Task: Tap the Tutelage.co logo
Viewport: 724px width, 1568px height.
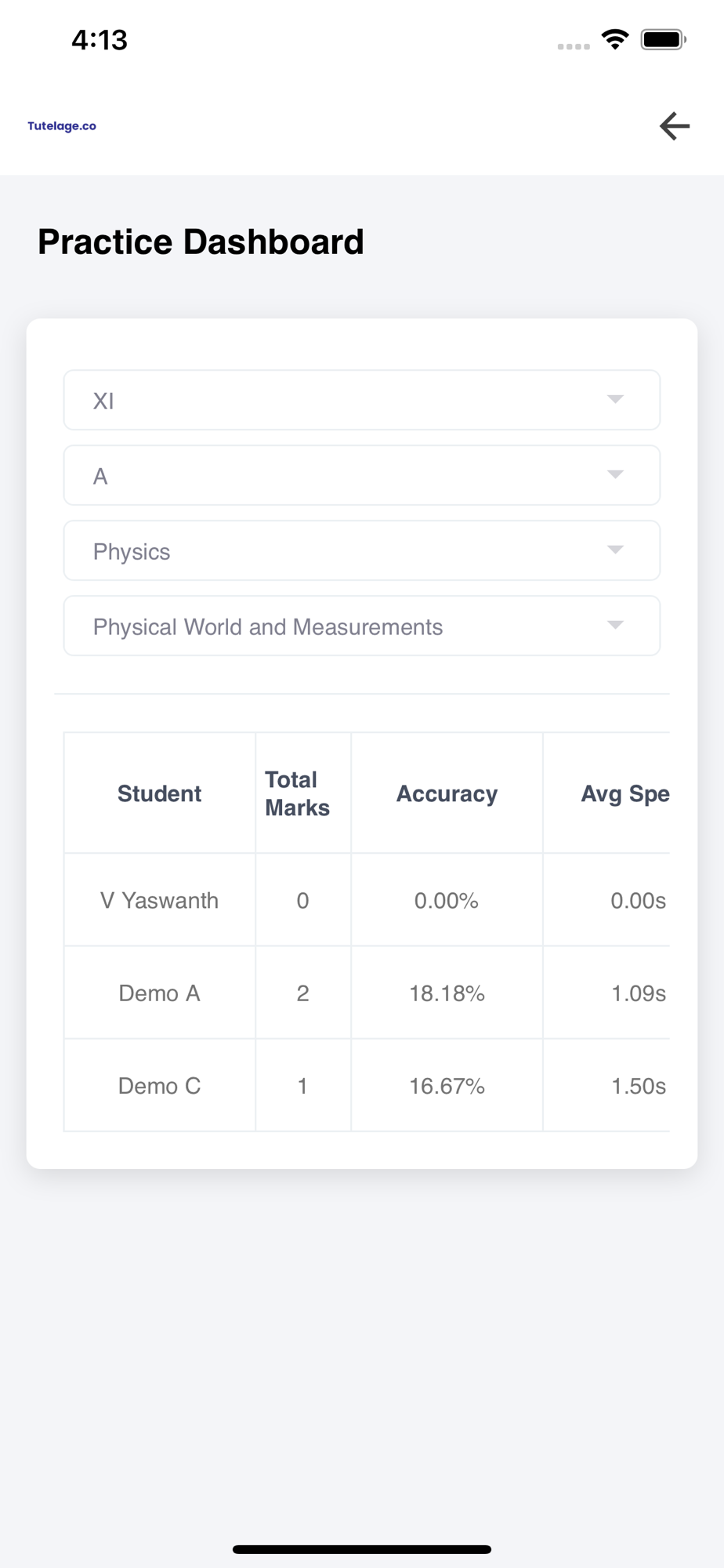Action: pyautogui.click(x=62, y=126)
